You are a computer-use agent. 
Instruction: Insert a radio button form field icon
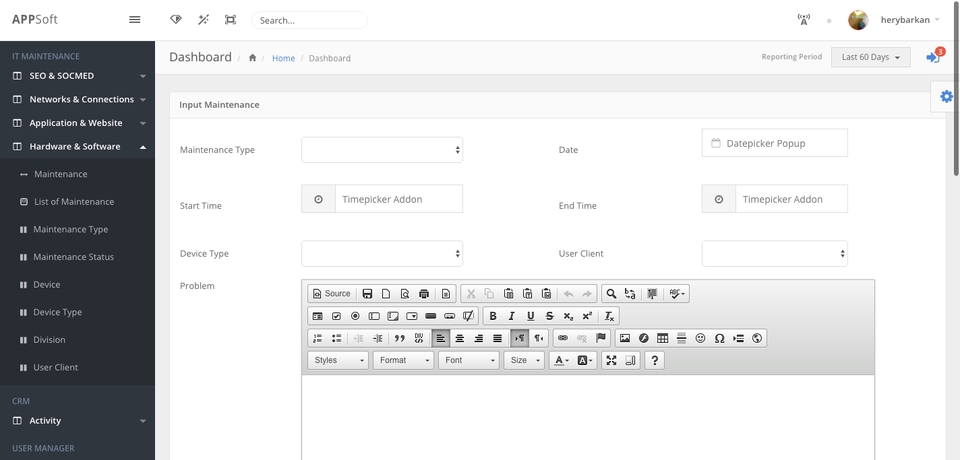pyautogui.click(x=355, y=316)
